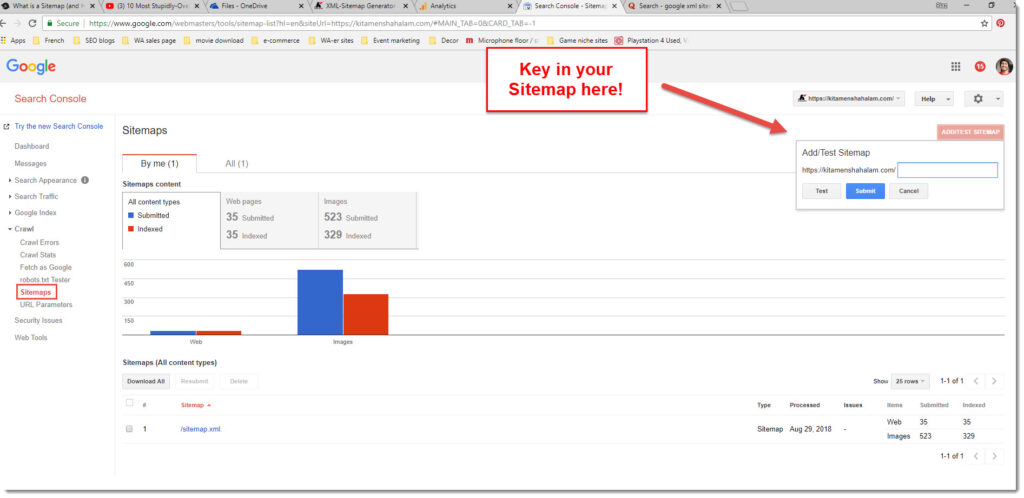This screenshot has height=498, width=1024.
Task: Open the Google apps grid icon
Action: [x=955, y=67]
